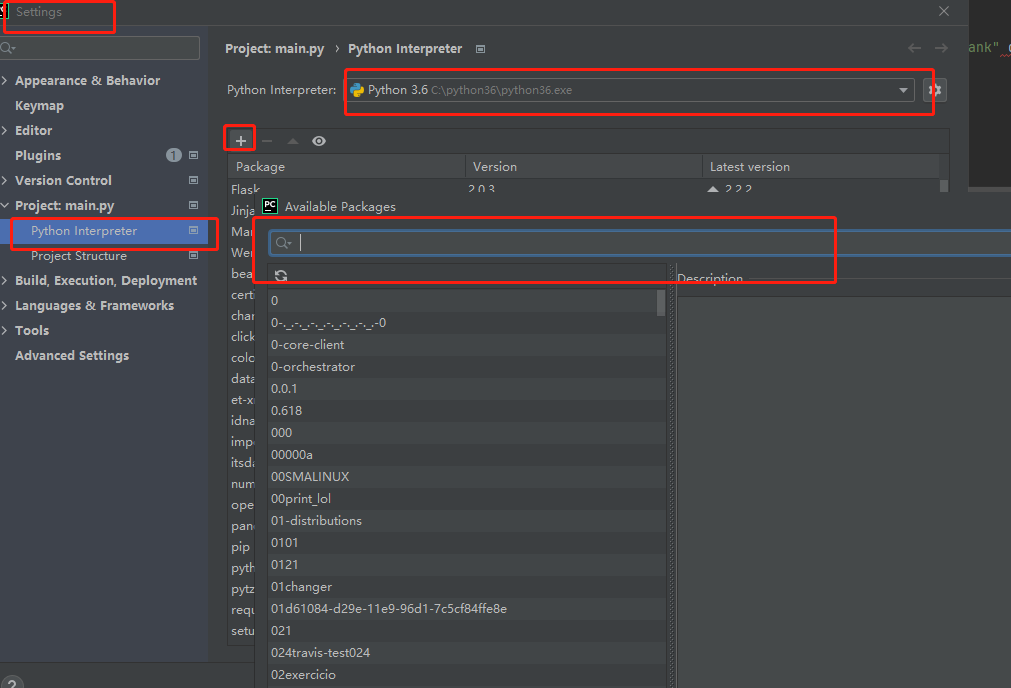
Task: Click the icon beside the Python Interpreter breadcrumb
Action: point(480,49)
